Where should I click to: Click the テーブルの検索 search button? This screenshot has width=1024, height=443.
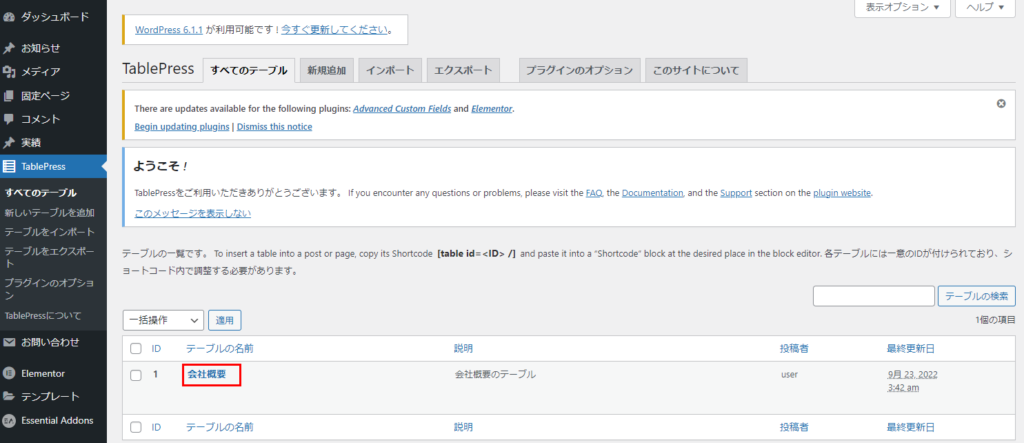pyautogui.click(x=976, y=296)
